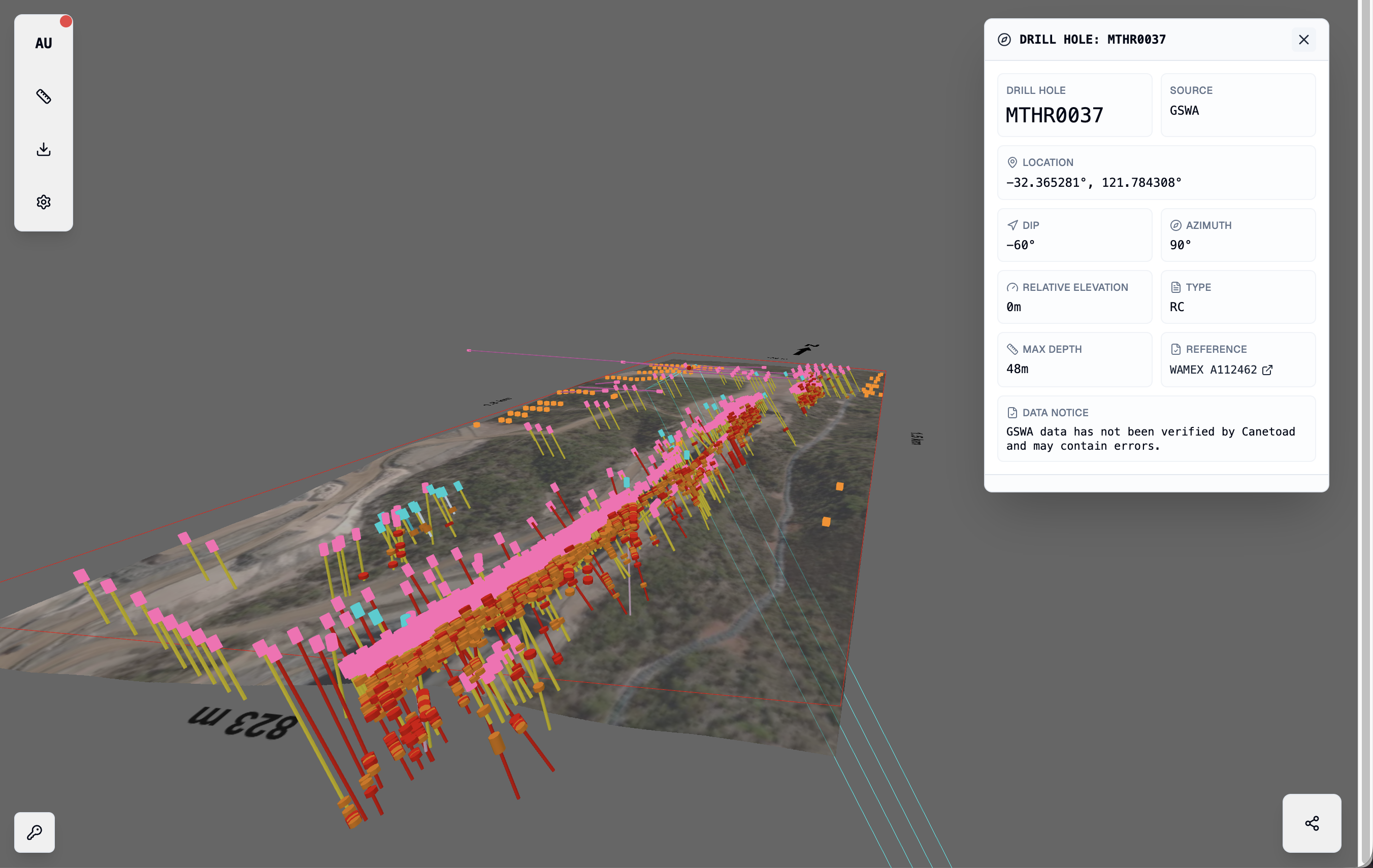Click the page vertical scrollbar
Screen dimensions: 1373x868
(1365, 433)
